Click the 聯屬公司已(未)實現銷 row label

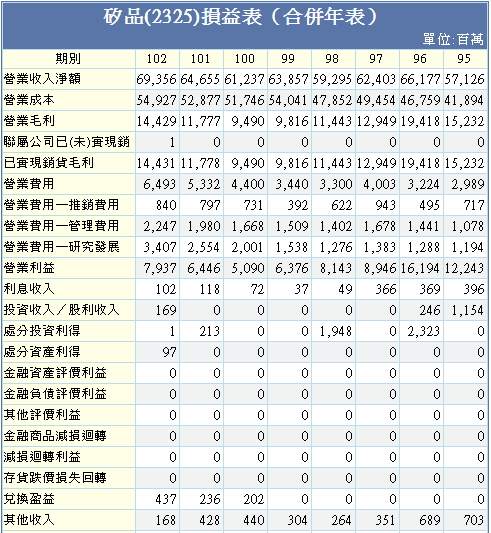pyautogui.click(x=67, y=142)
